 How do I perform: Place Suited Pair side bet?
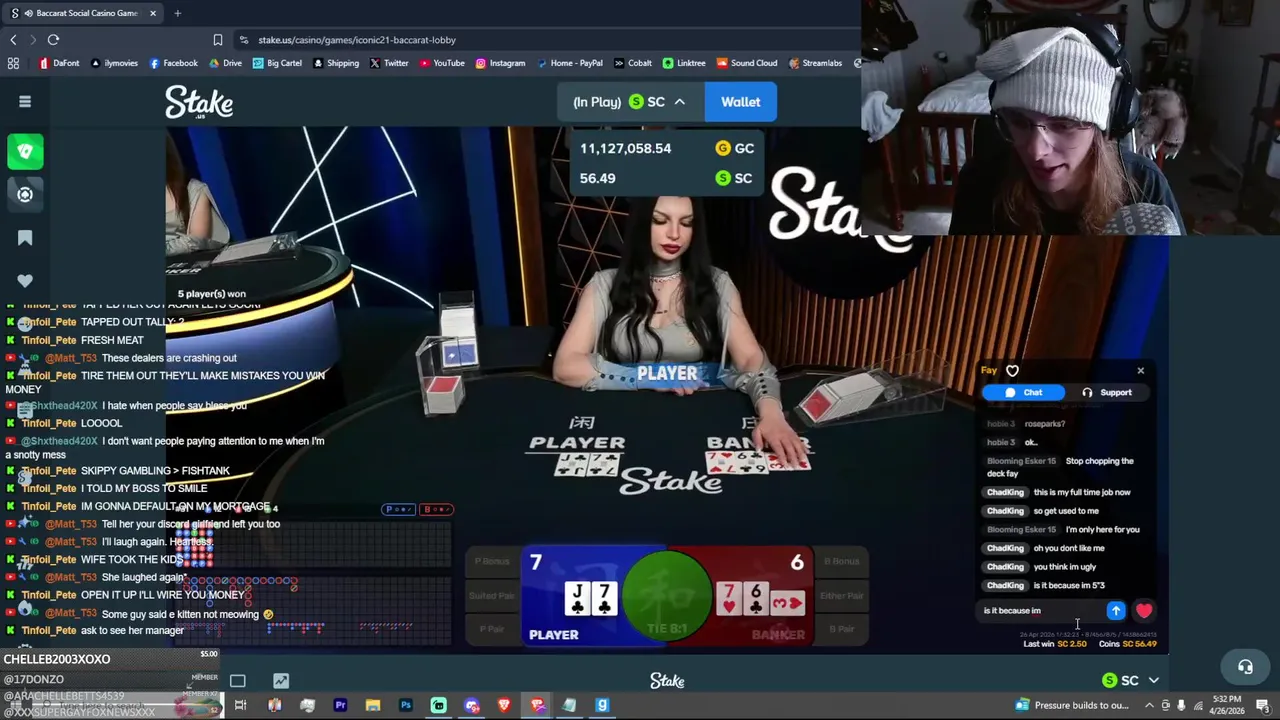click(x=491, y=596)
